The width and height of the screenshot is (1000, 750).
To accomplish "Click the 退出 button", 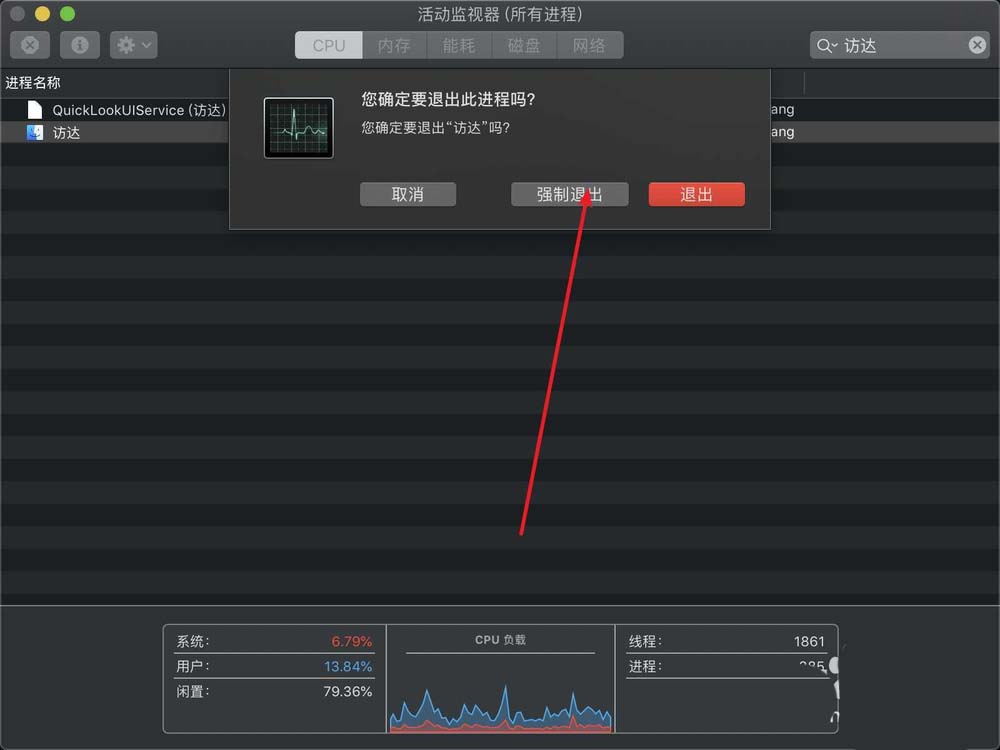I will click(696, 194).
